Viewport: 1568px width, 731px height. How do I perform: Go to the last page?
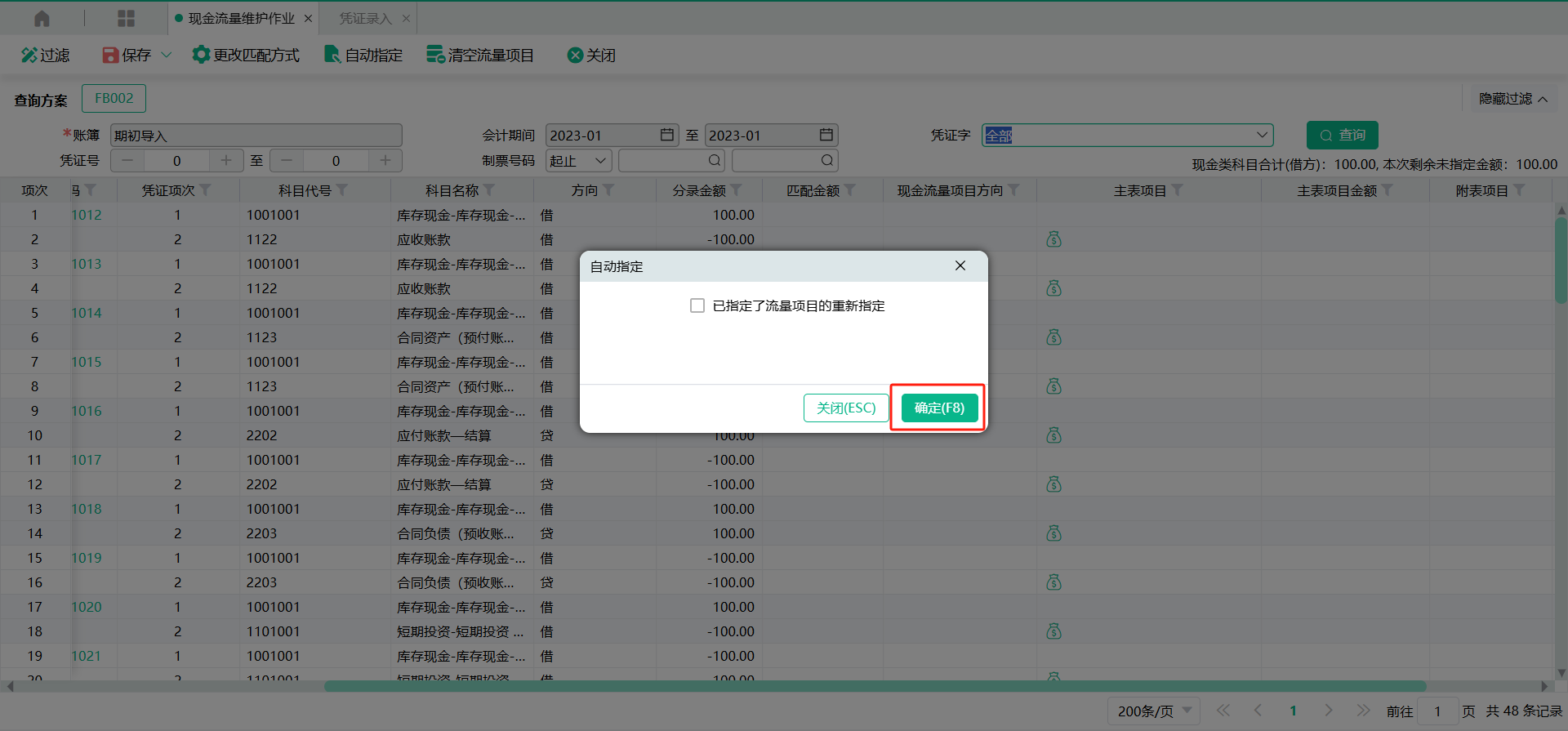[x=1363, y=711]
